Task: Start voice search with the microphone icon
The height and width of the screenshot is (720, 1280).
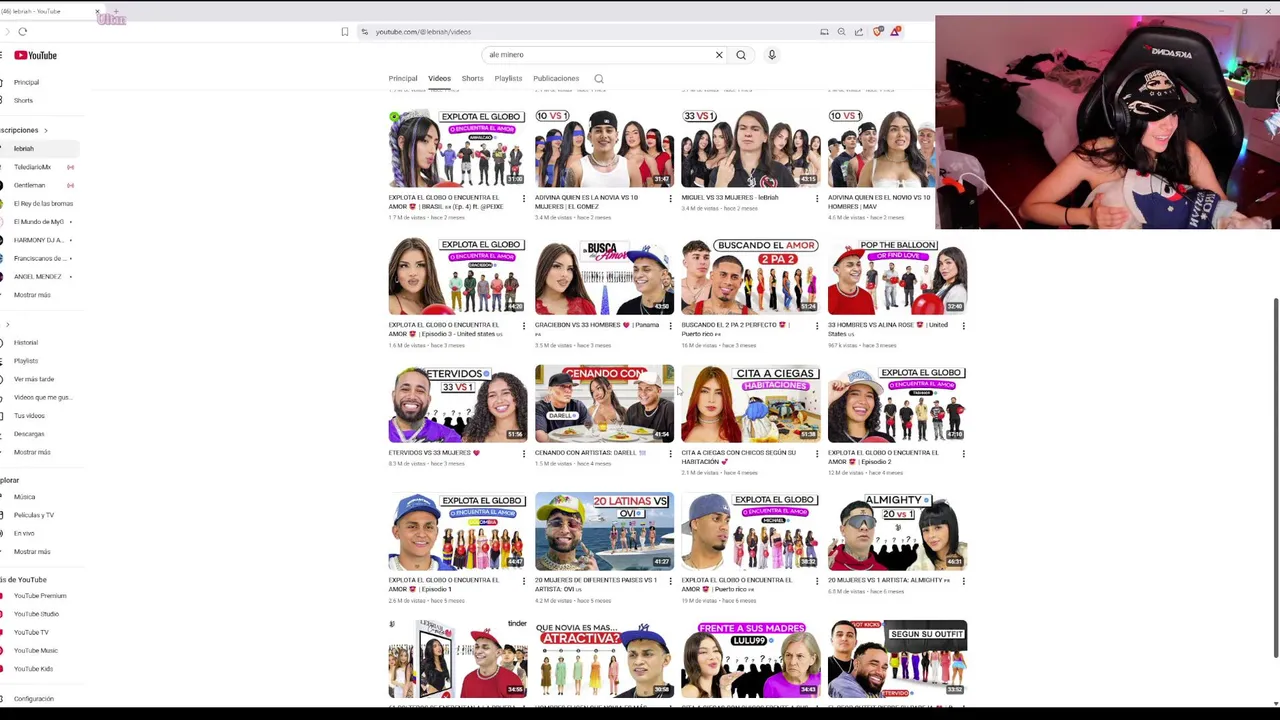Action: coord(772,55)
